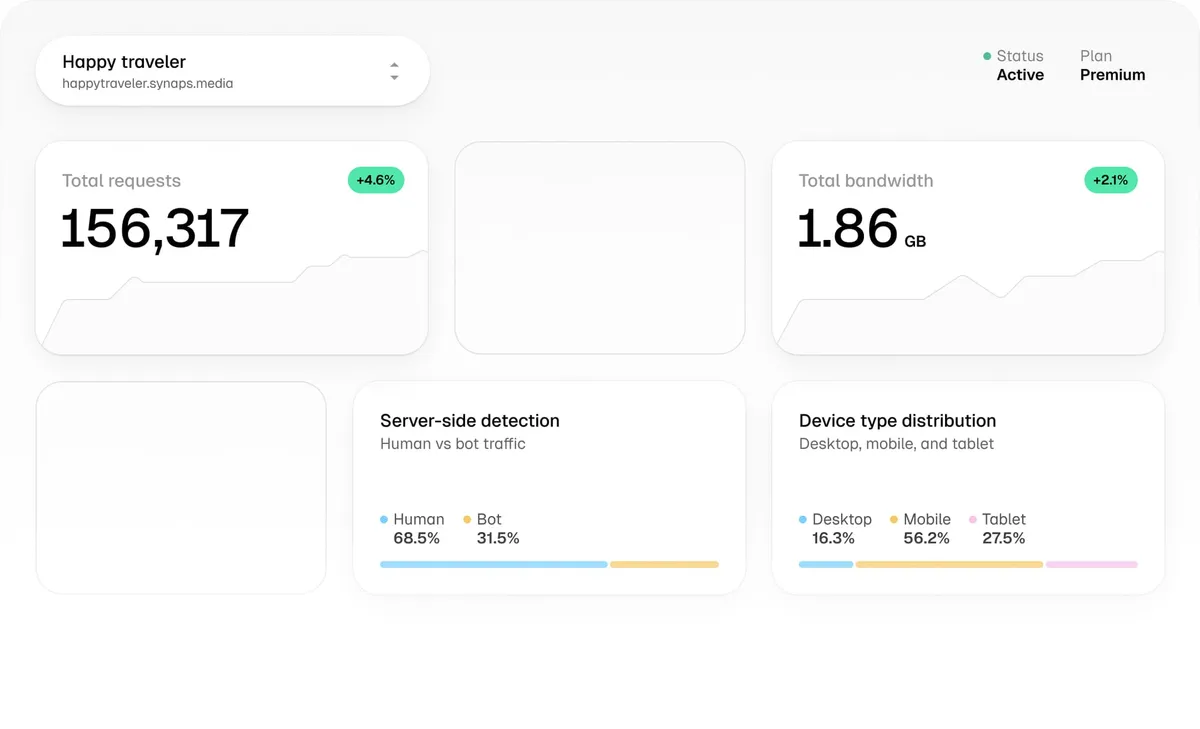Click the yellow Bot legend dot
1200x729 pixels.
pyautogui.click(x=467, y=520)
